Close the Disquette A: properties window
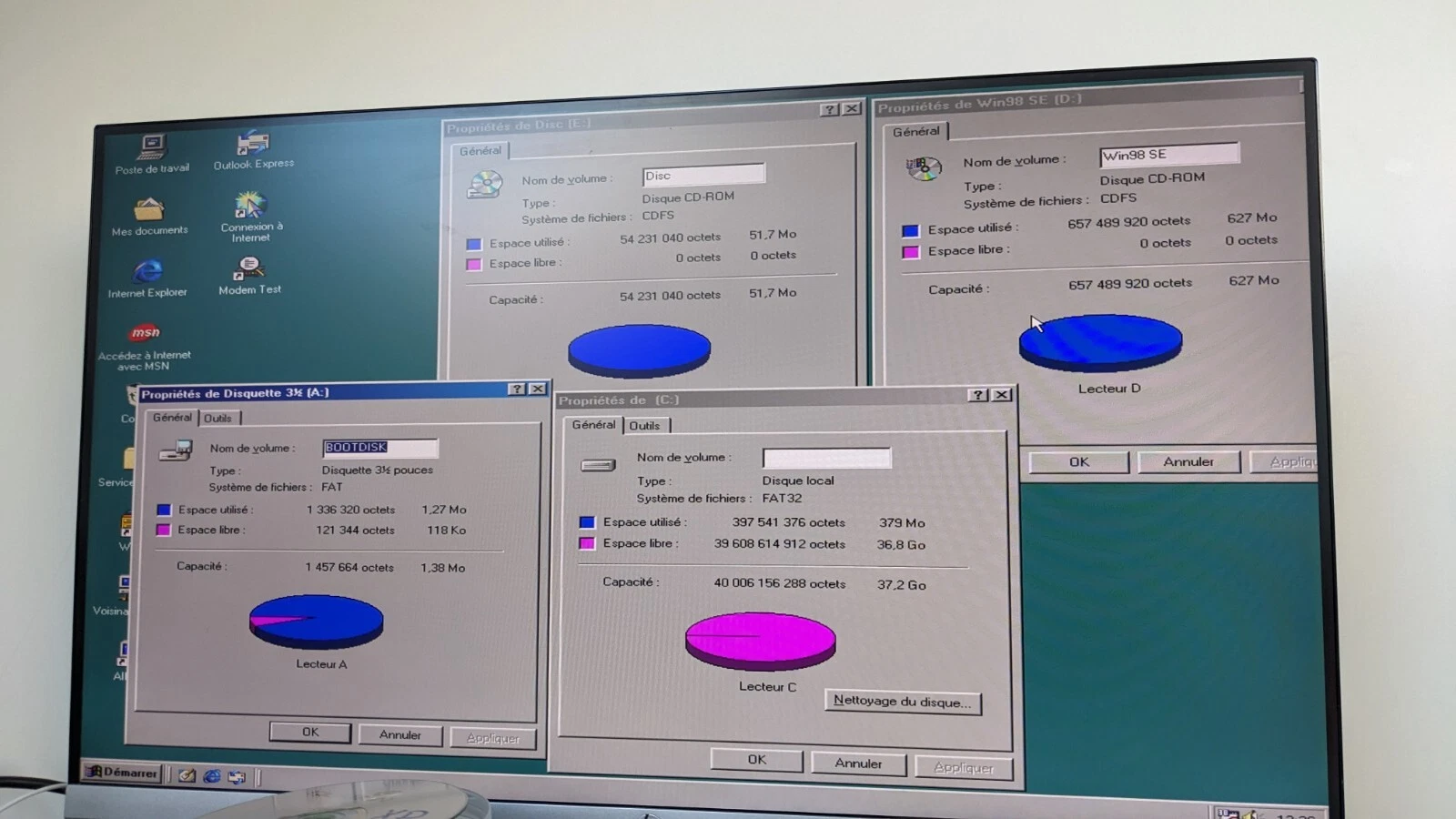 tap(538, 389)
